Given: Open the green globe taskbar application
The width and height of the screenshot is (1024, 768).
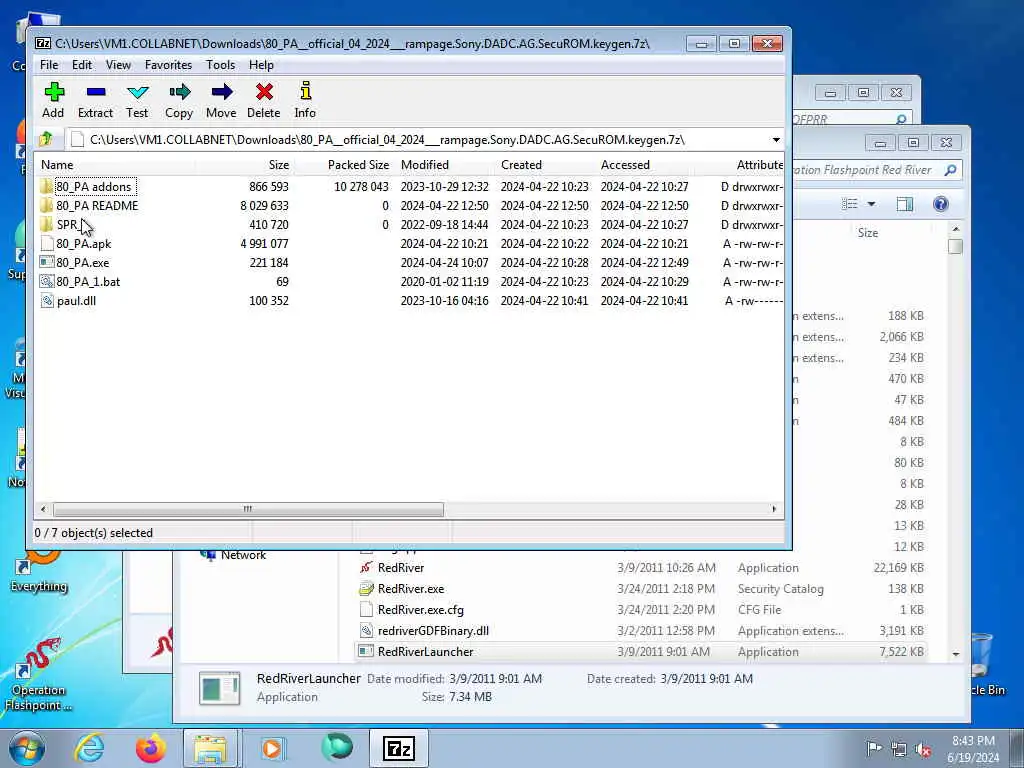Looking at the screenshot, I should click(337, 748).
